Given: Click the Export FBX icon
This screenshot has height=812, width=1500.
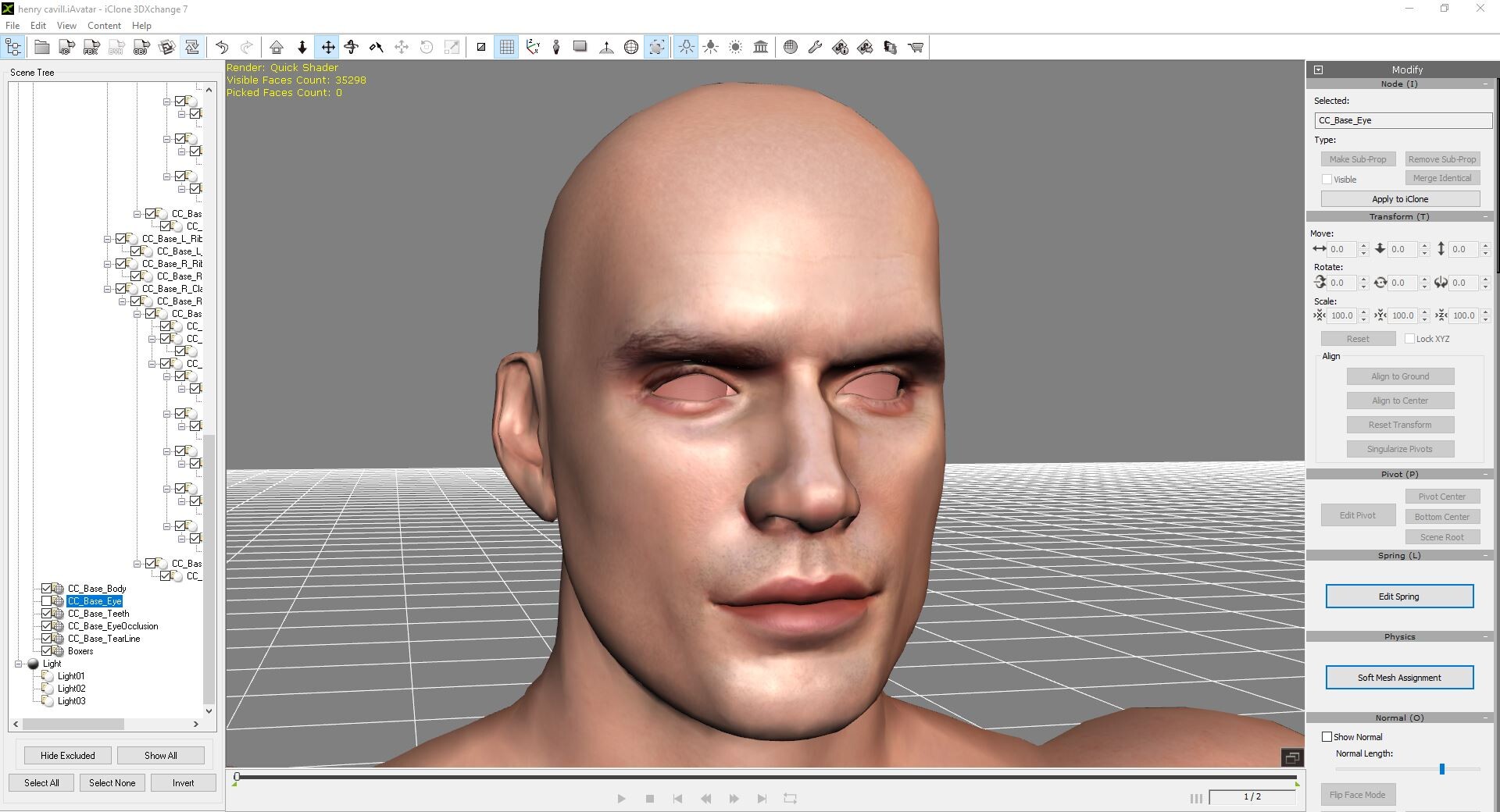Looking at the screenshot, I should coord(91,48).
